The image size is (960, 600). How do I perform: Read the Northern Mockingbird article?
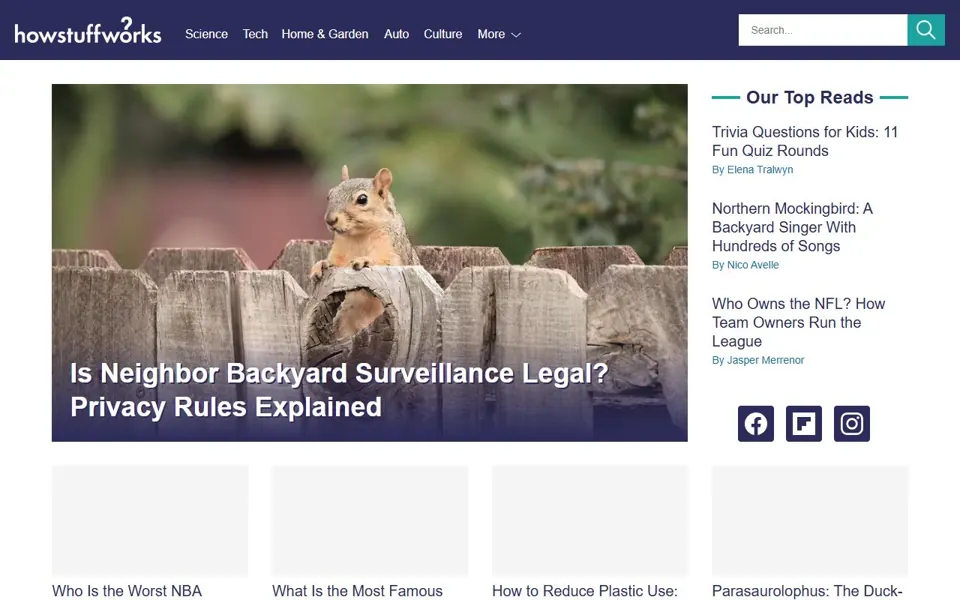tap(792, 227)
